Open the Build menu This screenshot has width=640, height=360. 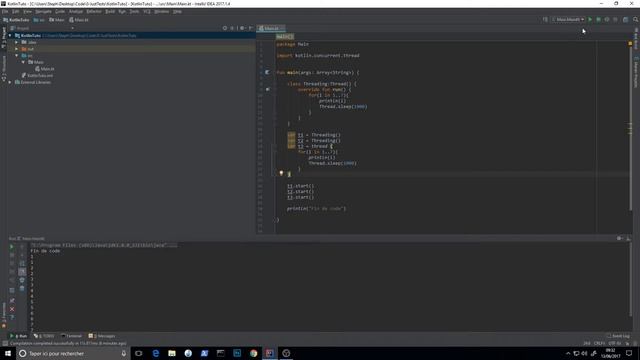click(x=110, y=11)
